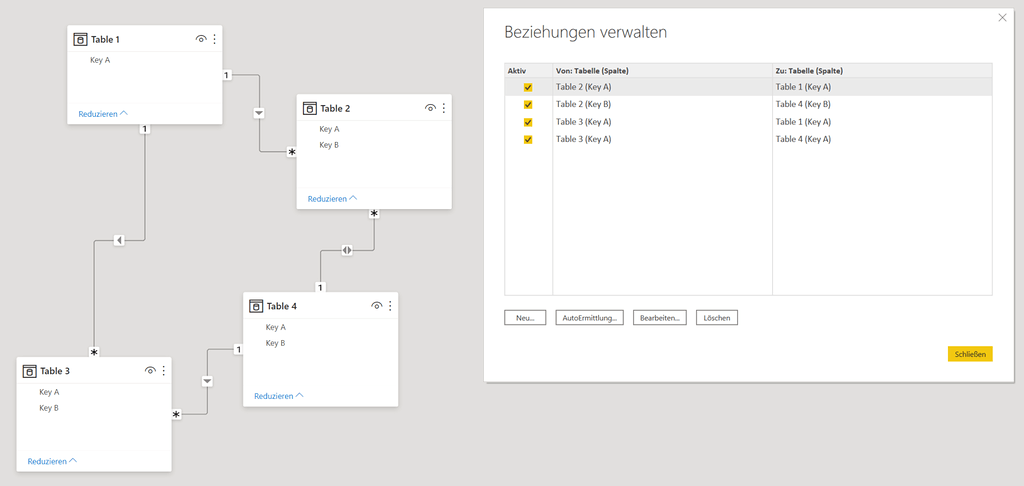Collapse Table 1 via Reduzieren
The height and width of the screenshot is (486, 1024).
point(102,114)
